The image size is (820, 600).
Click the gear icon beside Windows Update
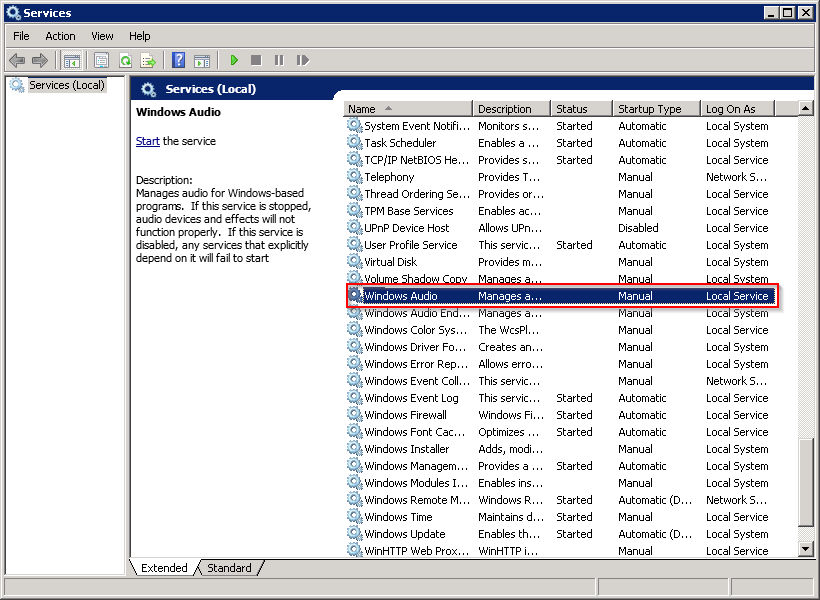(355, 533)
